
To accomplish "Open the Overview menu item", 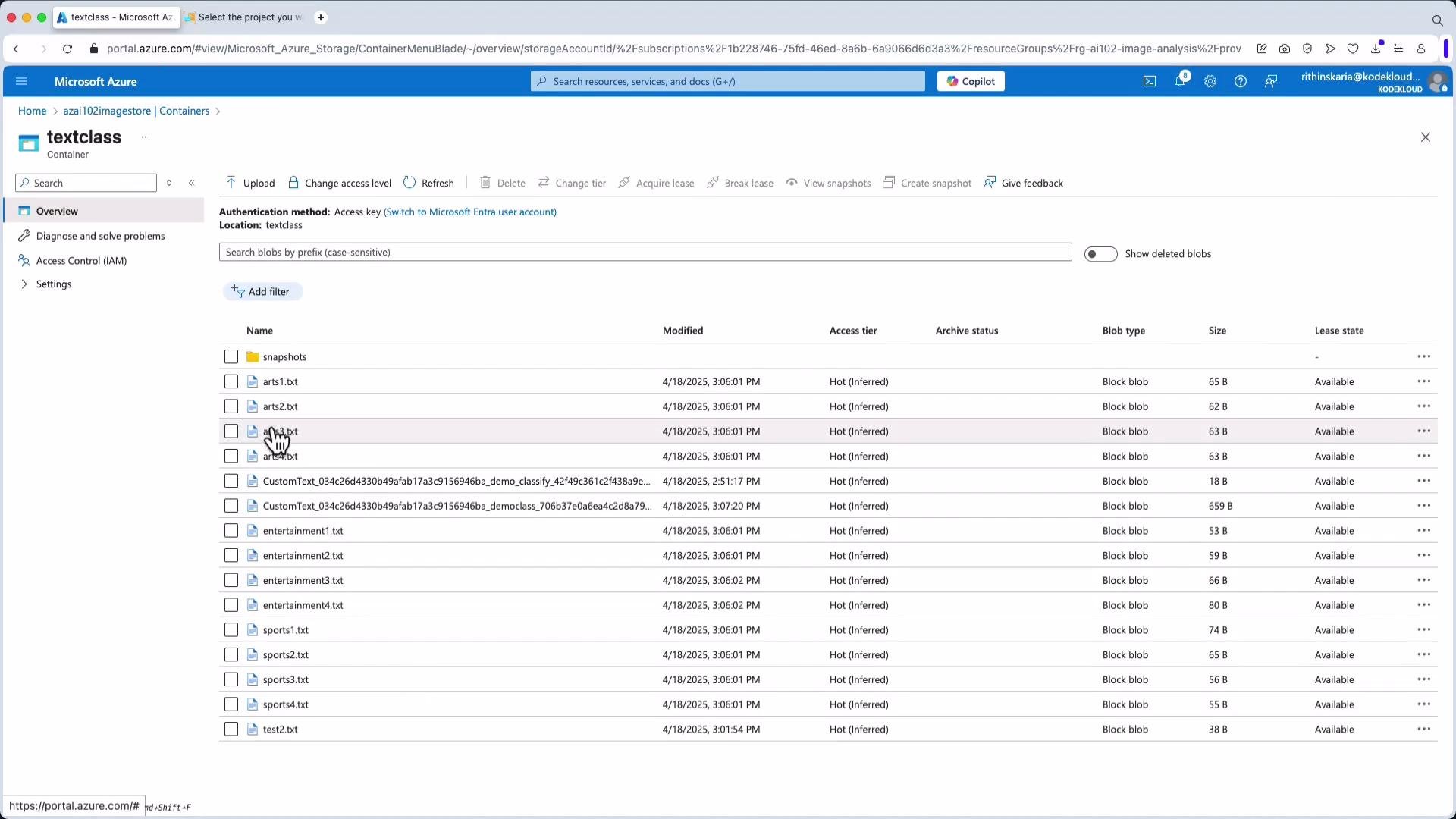I will [x=103, y=211].
